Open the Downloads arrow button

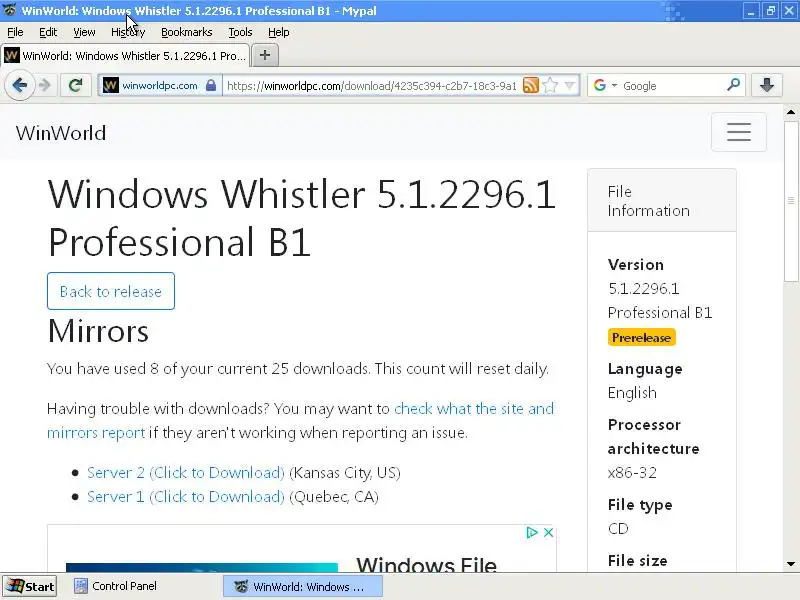tap(767, 85)
